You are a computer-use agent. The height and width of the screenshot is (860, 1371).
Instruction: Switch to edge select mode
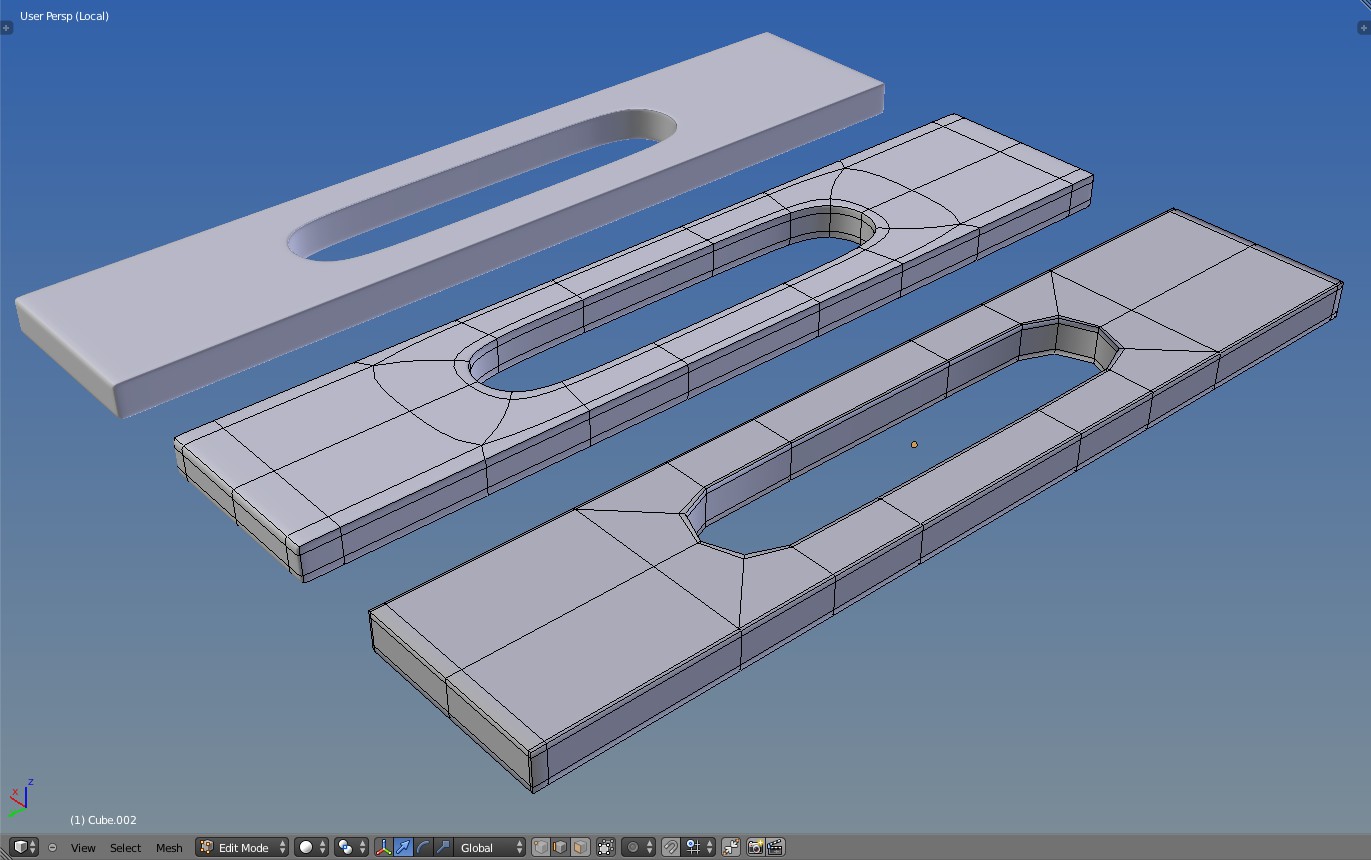tap(560, 847)
